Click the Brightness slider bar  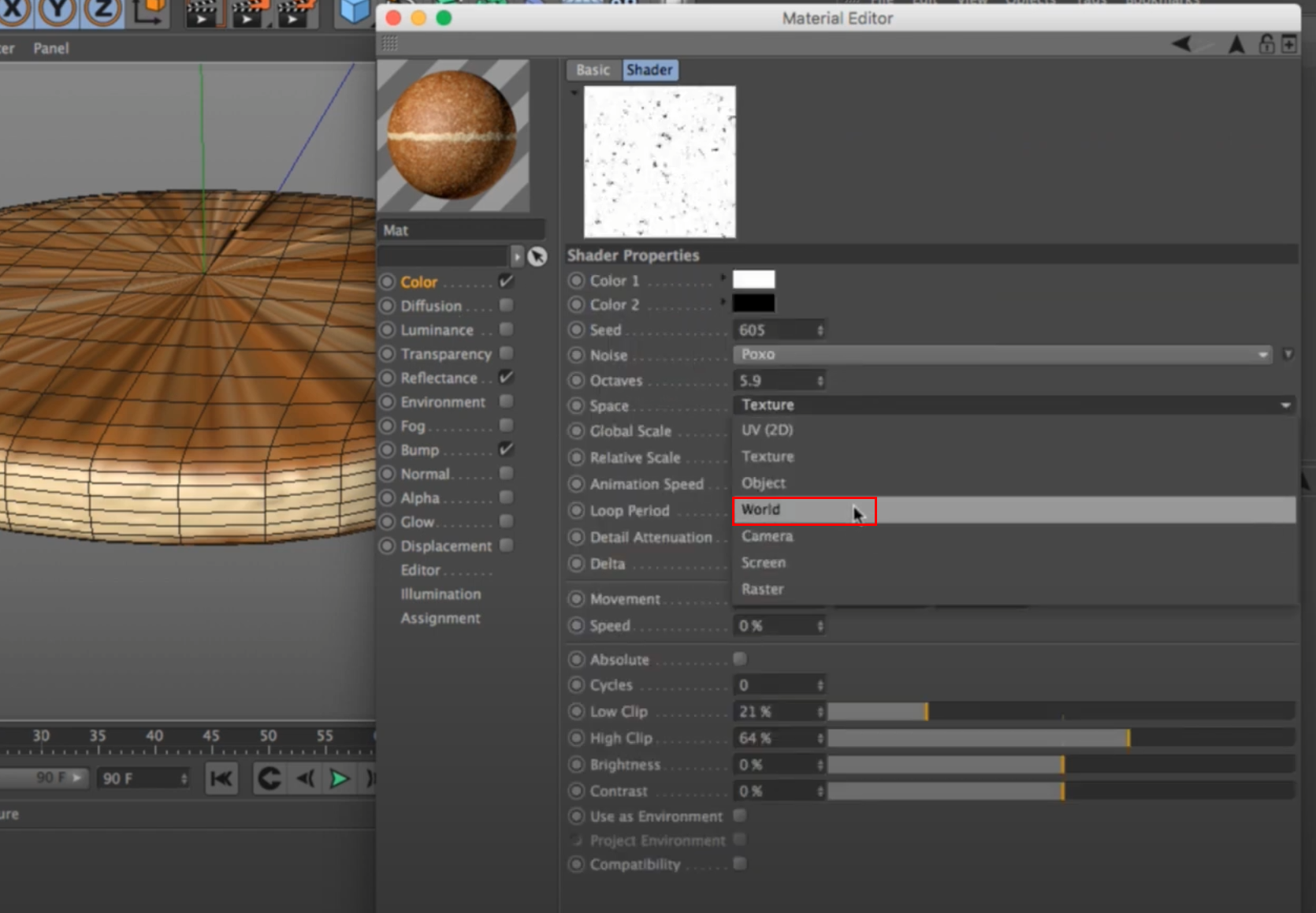pyautogui.click(x=1061, y=764)
